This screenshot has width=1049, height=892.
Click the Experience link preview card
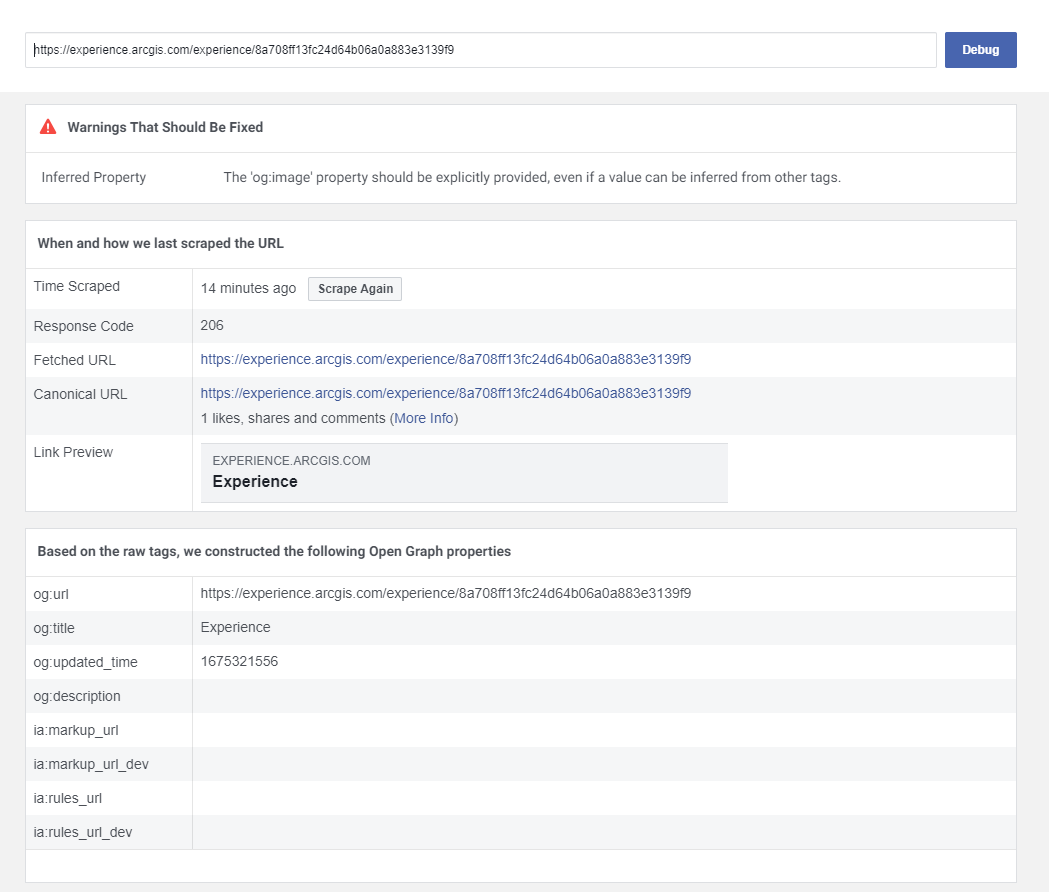click(x=464, y=473)
